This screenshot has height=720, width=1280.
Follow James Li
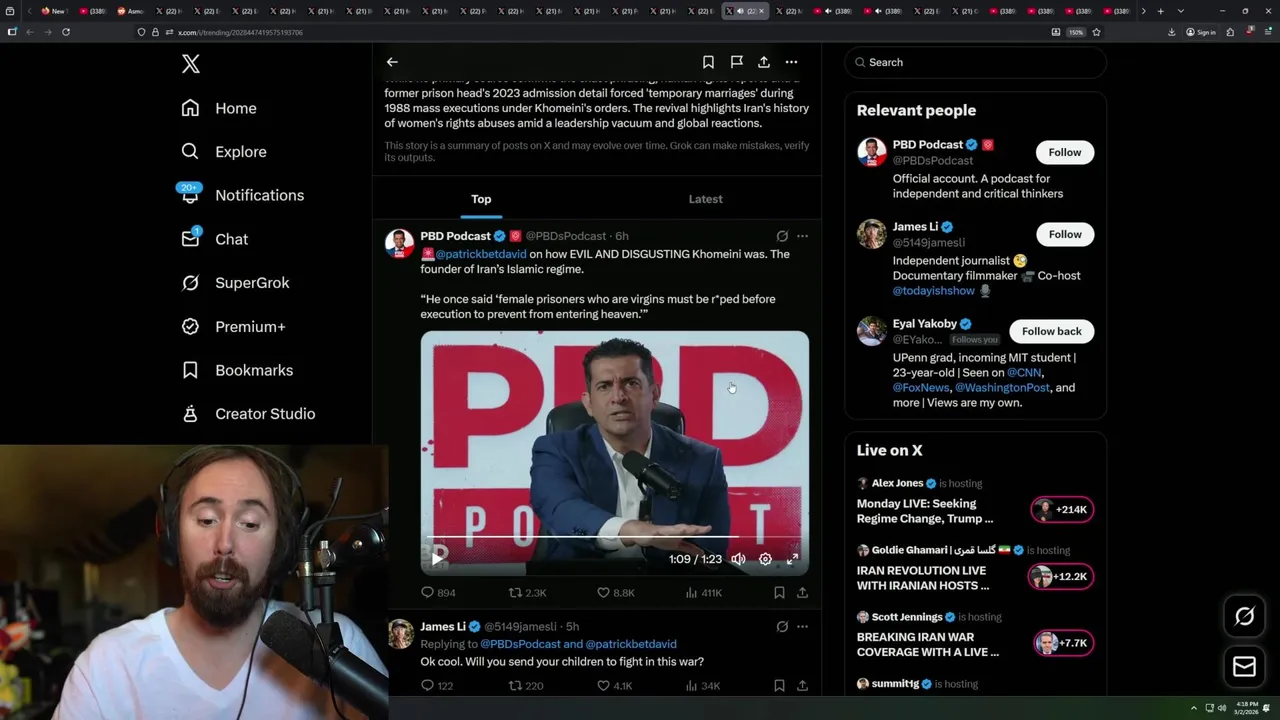[x=1065, y=234]
